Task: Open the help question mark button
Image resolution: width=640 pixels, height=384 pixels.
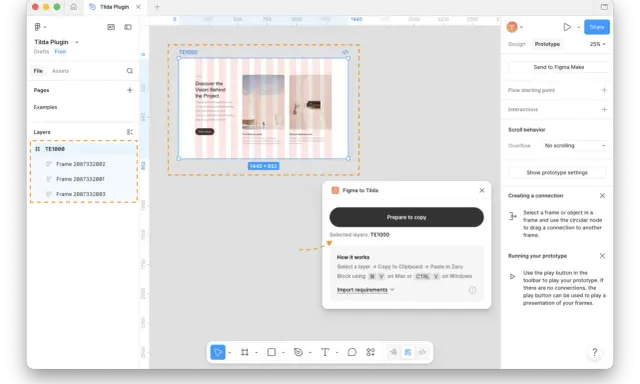Action: 595,353
